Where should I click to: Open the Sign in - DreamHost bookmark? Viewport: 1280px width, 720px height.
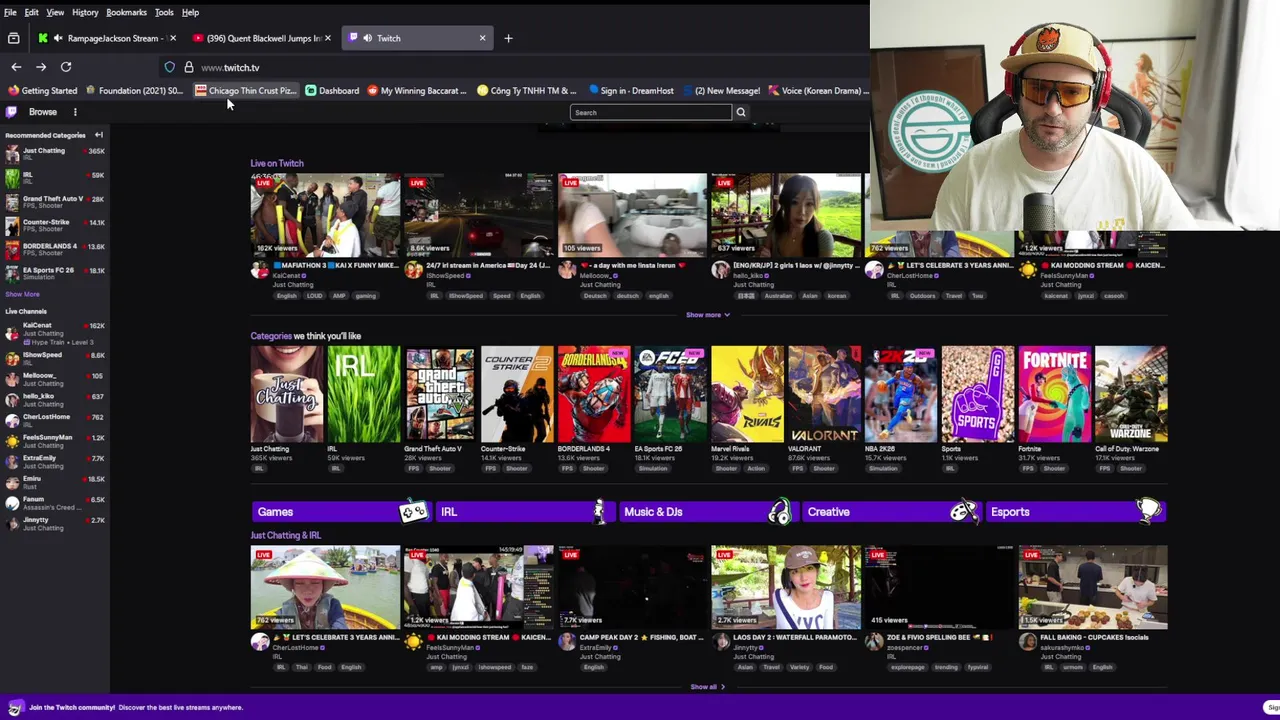[631, 90]
